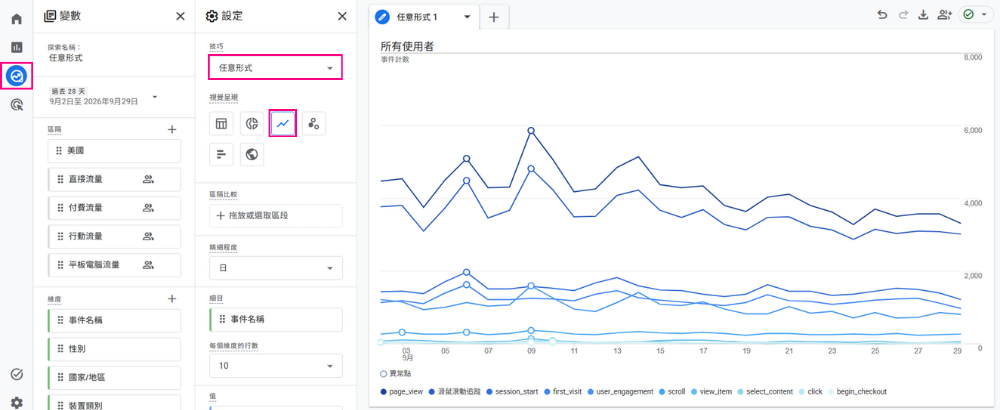Select the scatter plot visualization icon

click(x=314, y=124)
